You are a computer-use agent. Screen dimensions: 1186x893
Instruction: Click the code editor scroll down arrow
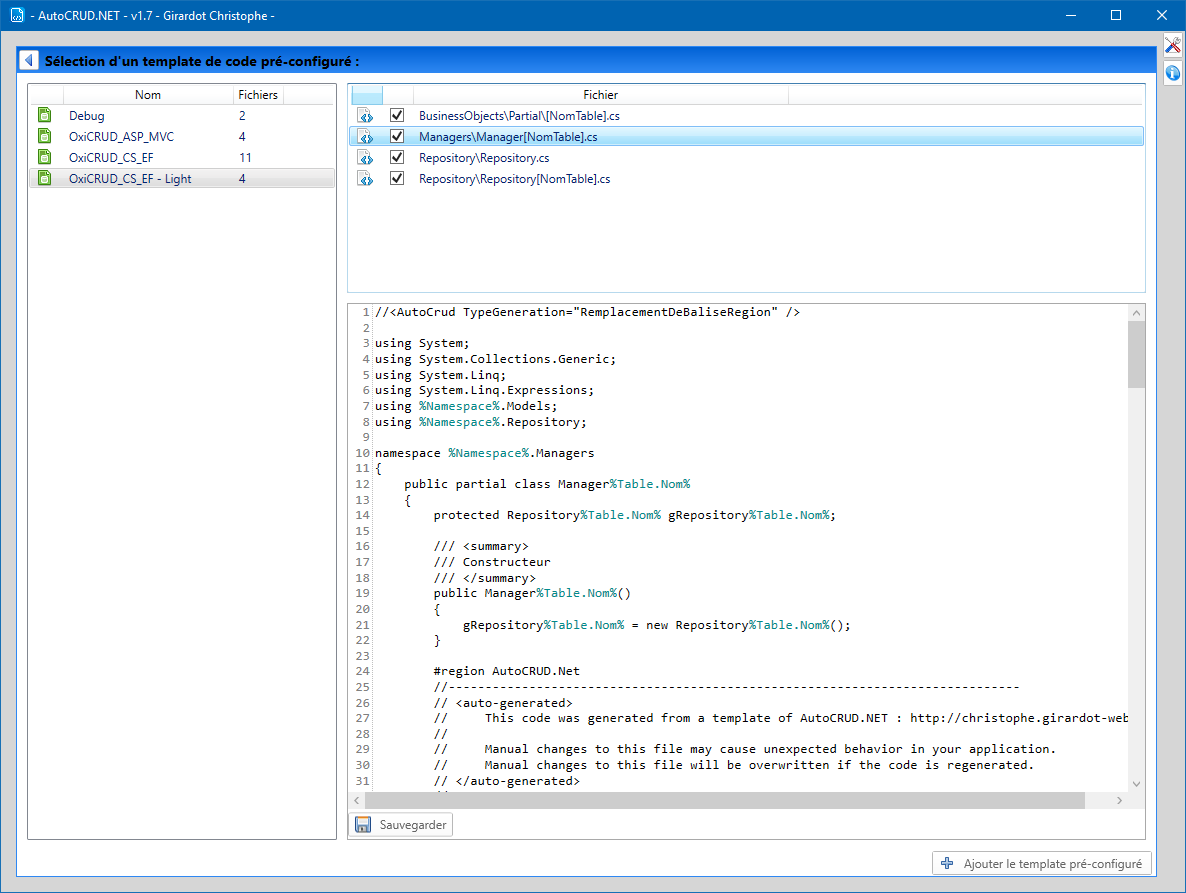click(x=1136, y=784)
